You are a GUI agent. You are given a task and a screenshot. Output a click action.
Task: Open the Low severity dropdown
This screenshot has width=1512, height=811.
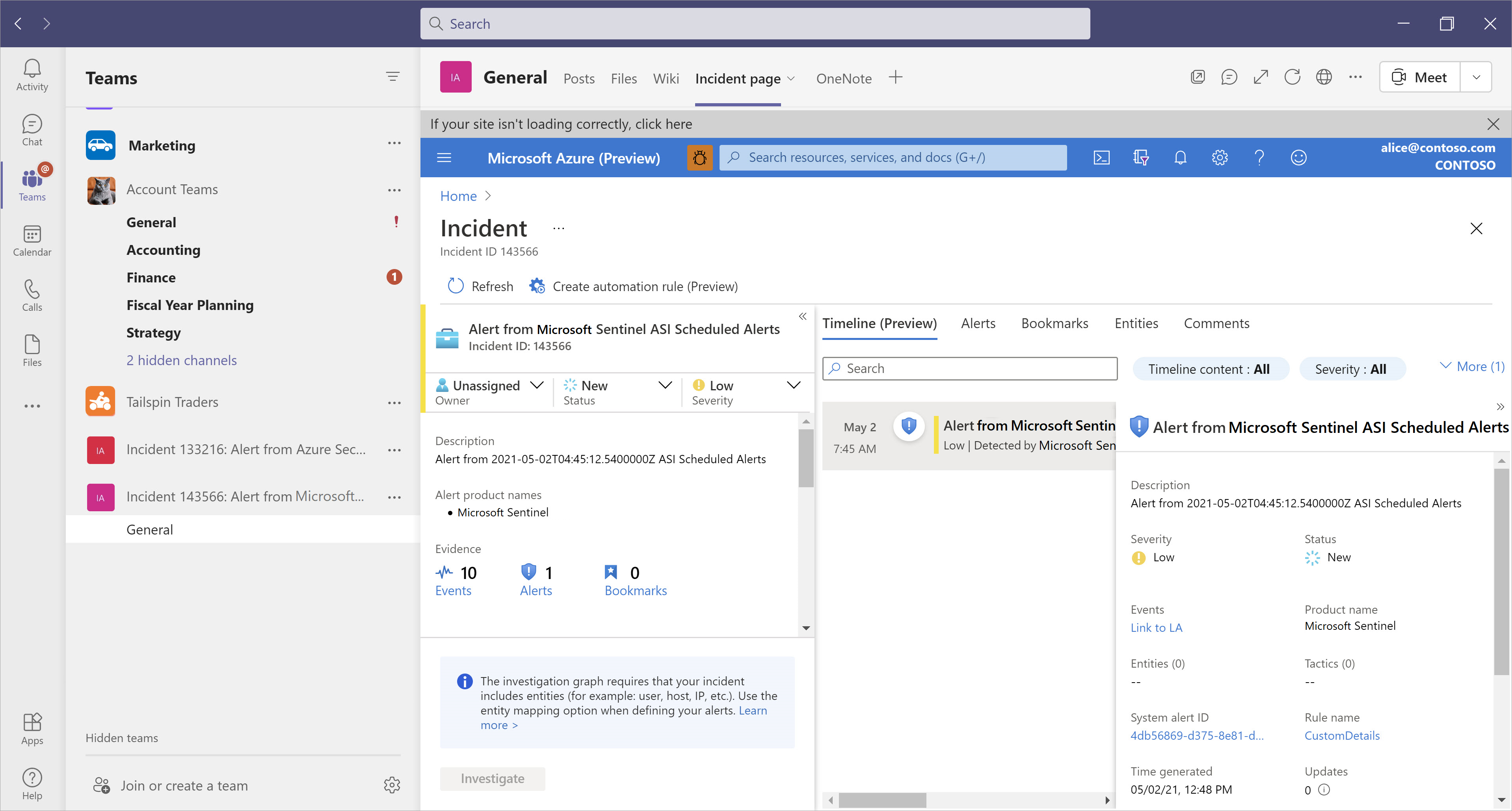click(x=793, y=385)
